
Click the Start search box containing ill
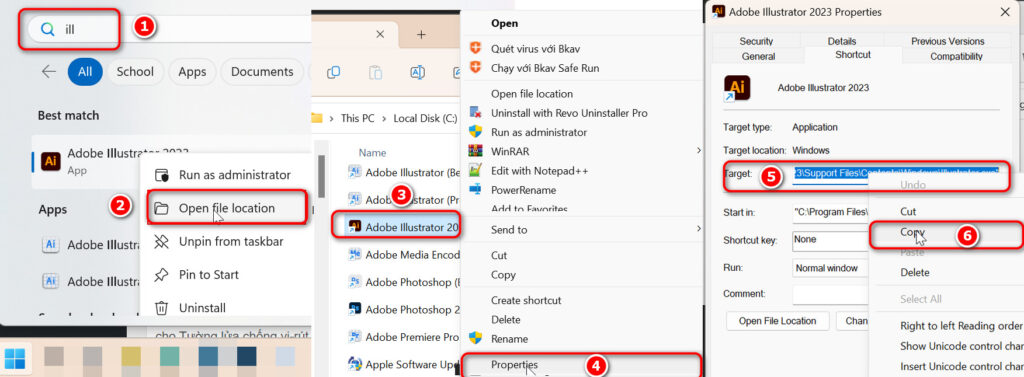tap(70, 30)
